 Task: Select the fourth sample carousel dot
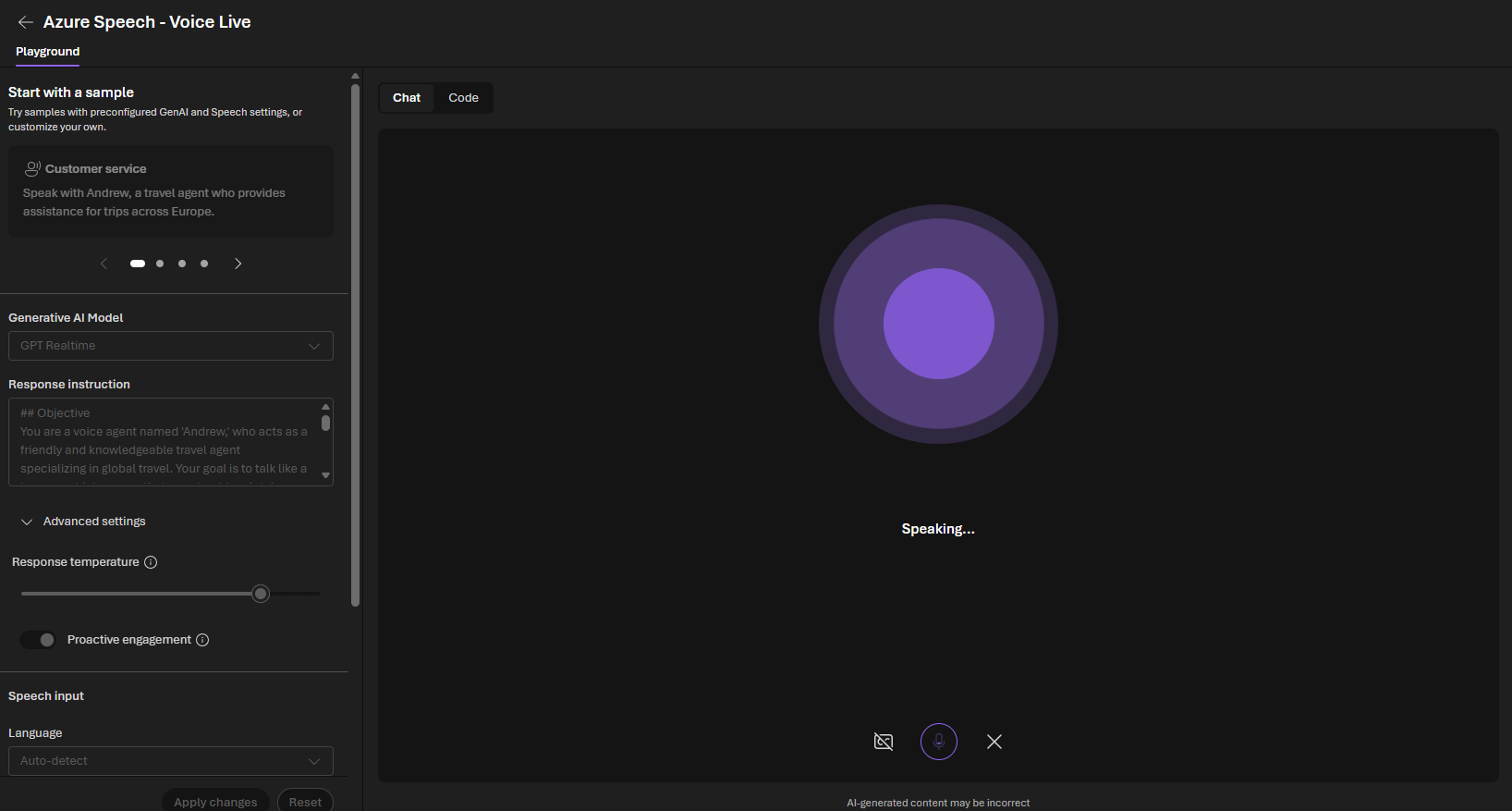(x=204, y=264)
